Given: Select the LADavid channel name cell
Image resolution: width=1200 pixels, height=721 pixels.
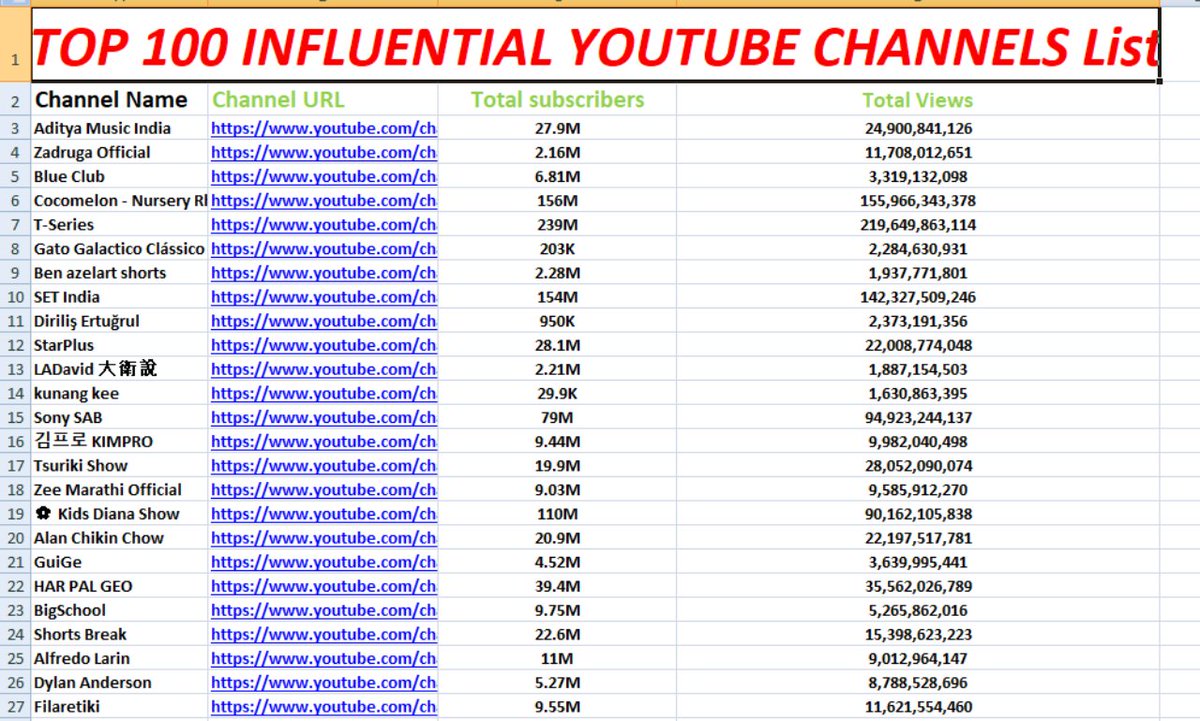Looking at the screenshot, I should (119, 369).
